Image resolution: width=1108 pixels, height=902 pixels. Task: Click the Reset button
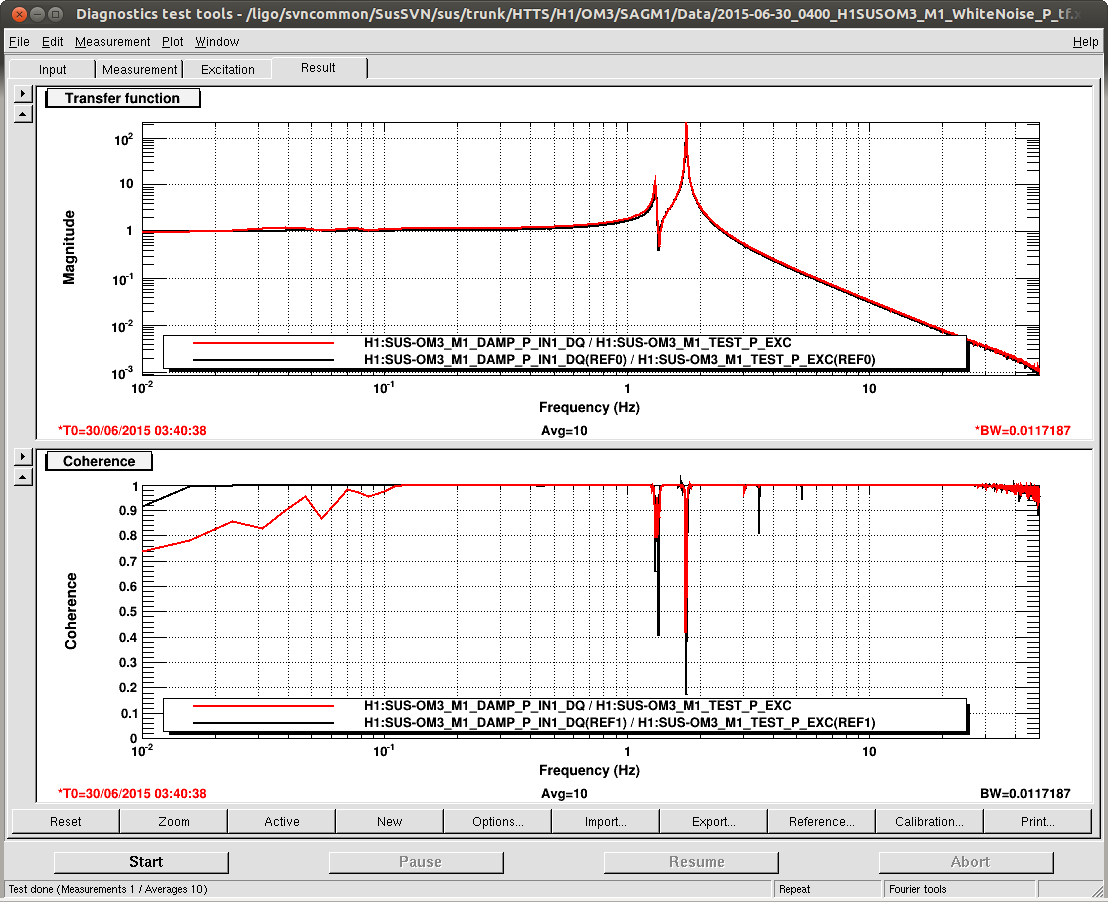click(x=66, y=821)
